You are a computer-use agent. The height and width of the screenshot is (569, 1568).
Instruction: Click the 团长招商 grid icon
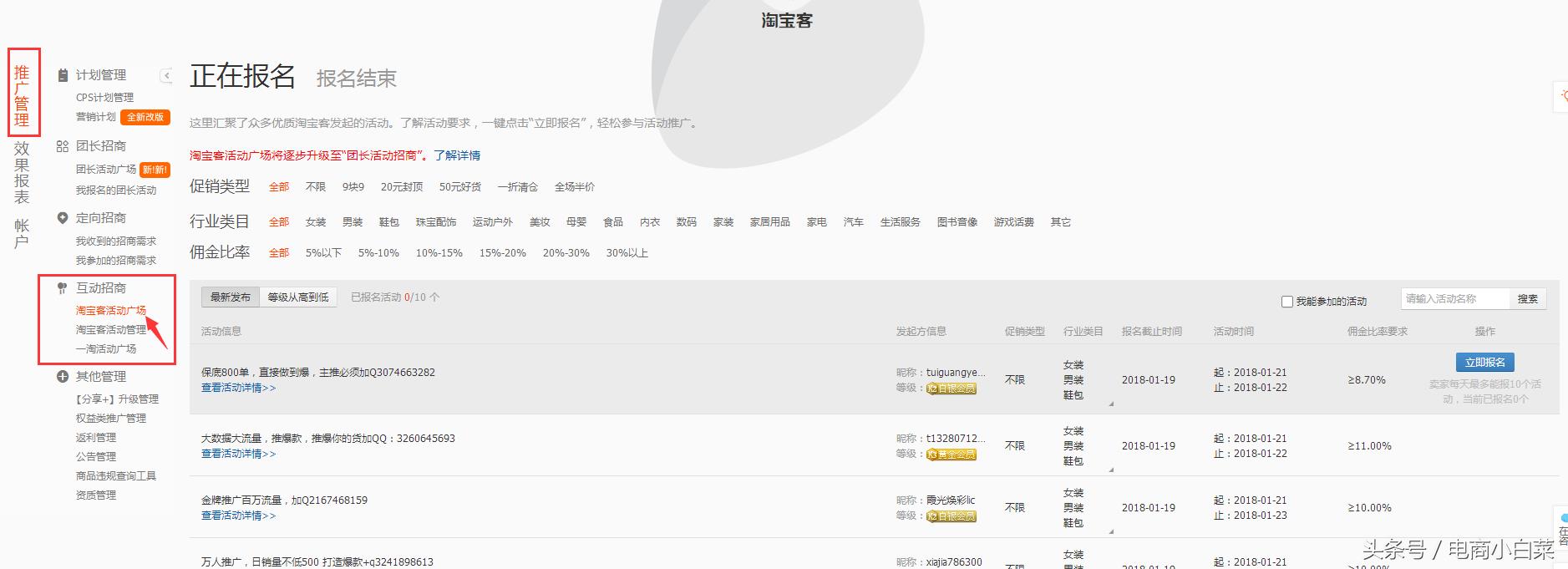click(x=63, y=146)
